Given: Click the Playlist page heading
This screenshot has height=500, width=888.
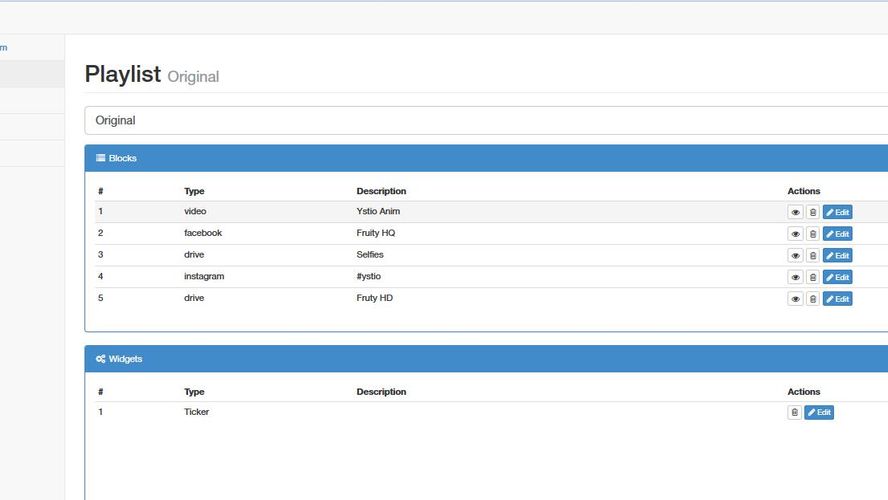Looking at the screenshot, I should tap(123, 74).
